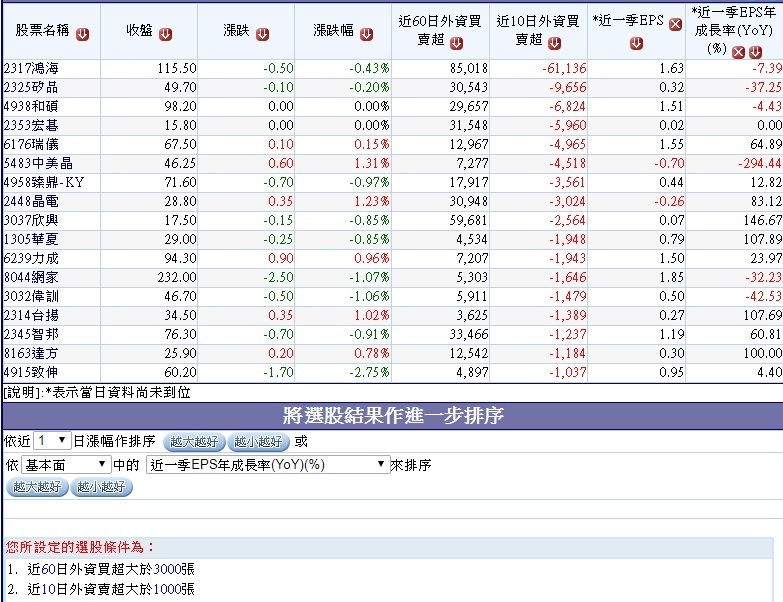Sort by 近一季EPS using arrow icon
This screenshot has height=602, width=783.
636,44
